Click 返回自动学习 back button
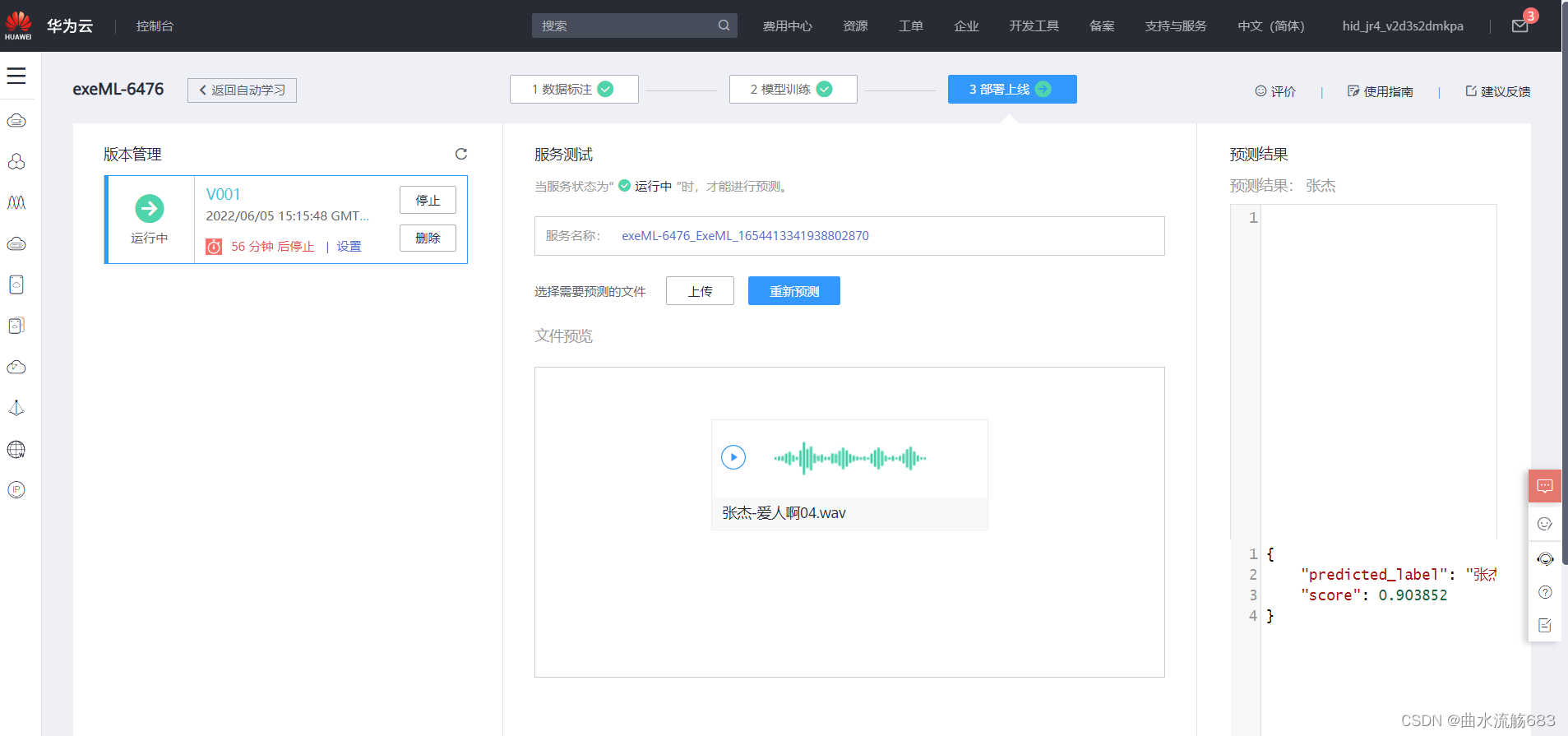The image size is (1568, 736). (x=242, y=90)
